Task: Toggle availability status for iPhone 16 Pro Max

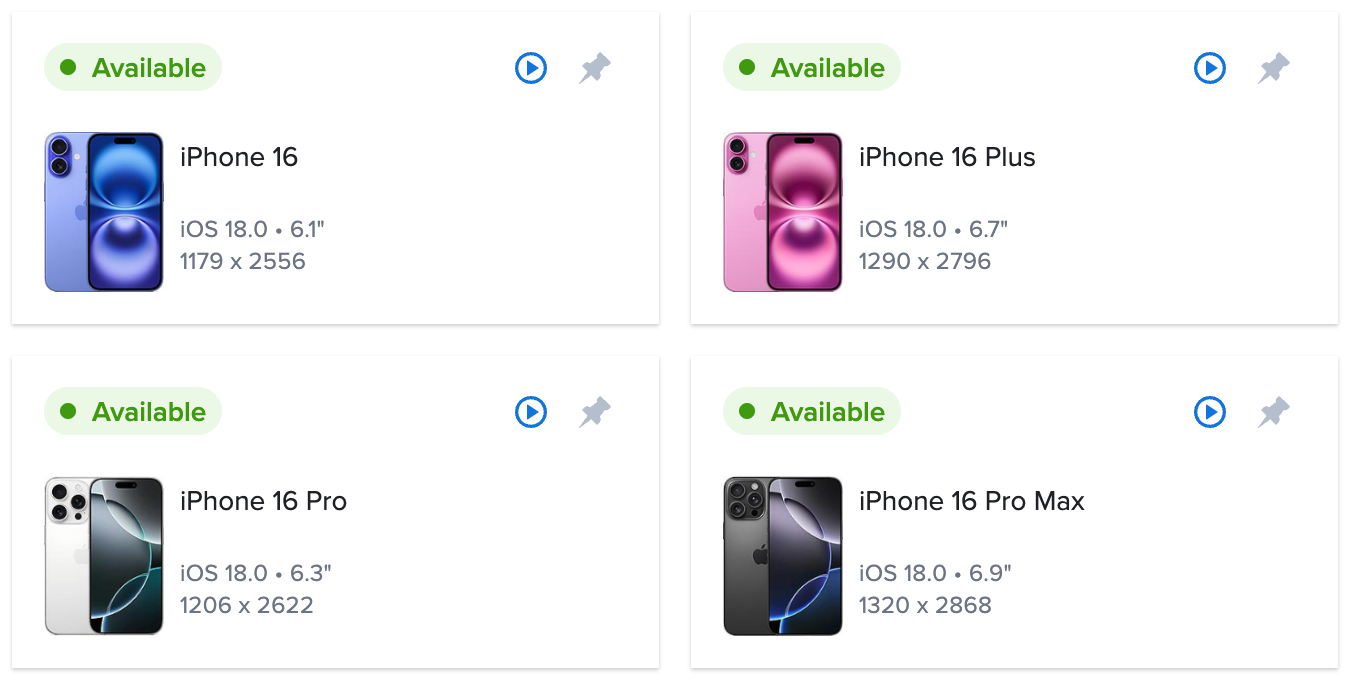Action: (812, 411)
